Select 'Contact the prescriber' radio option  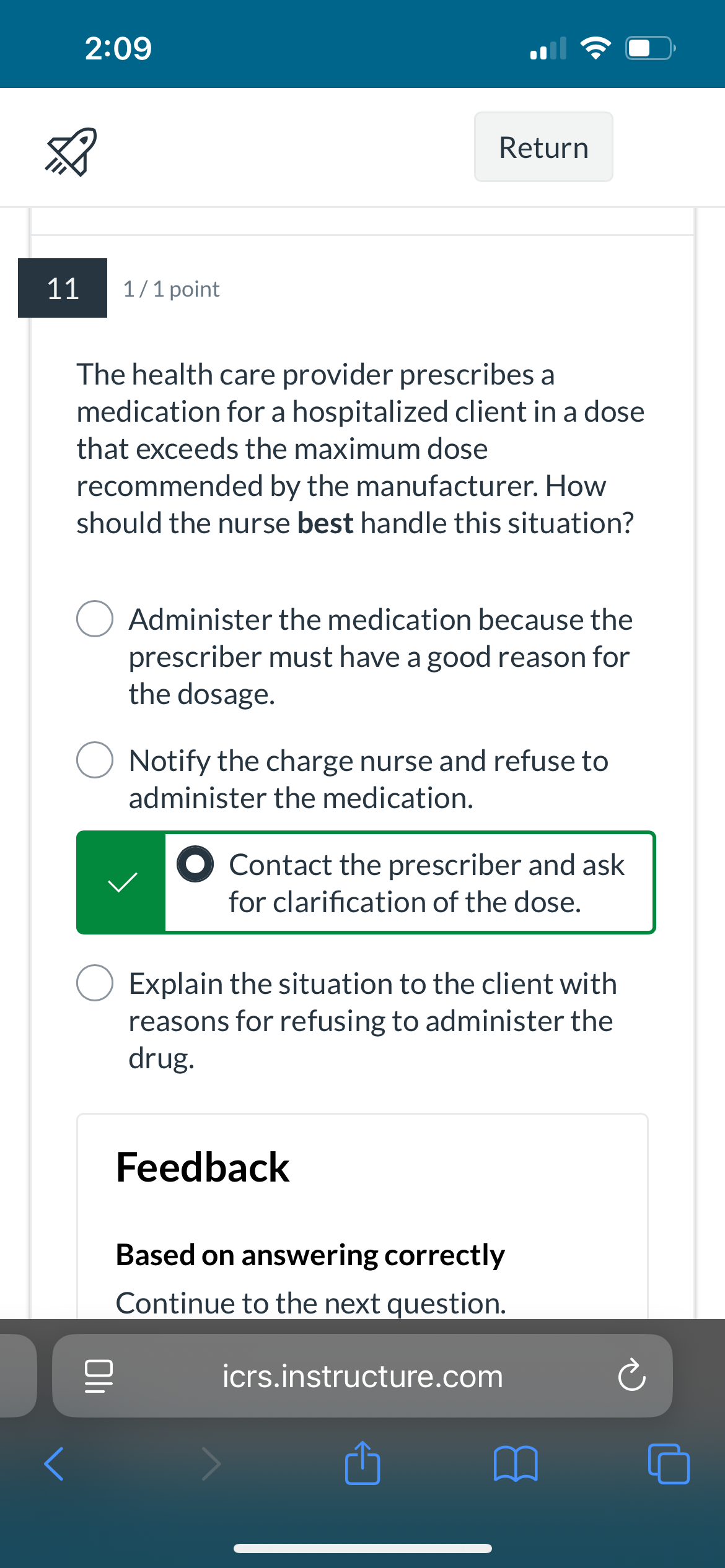(195, 863)
